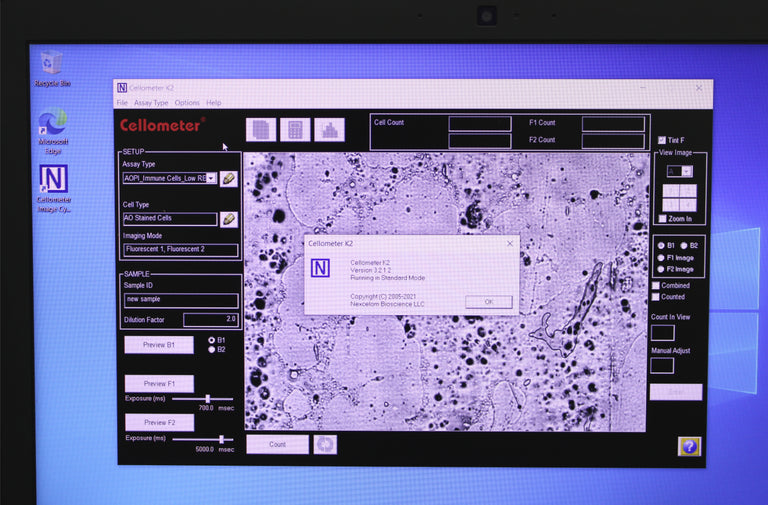This screenshot has width=768, height=505.
Task: Check the Combined checkbox
Action: click(655, 285)
